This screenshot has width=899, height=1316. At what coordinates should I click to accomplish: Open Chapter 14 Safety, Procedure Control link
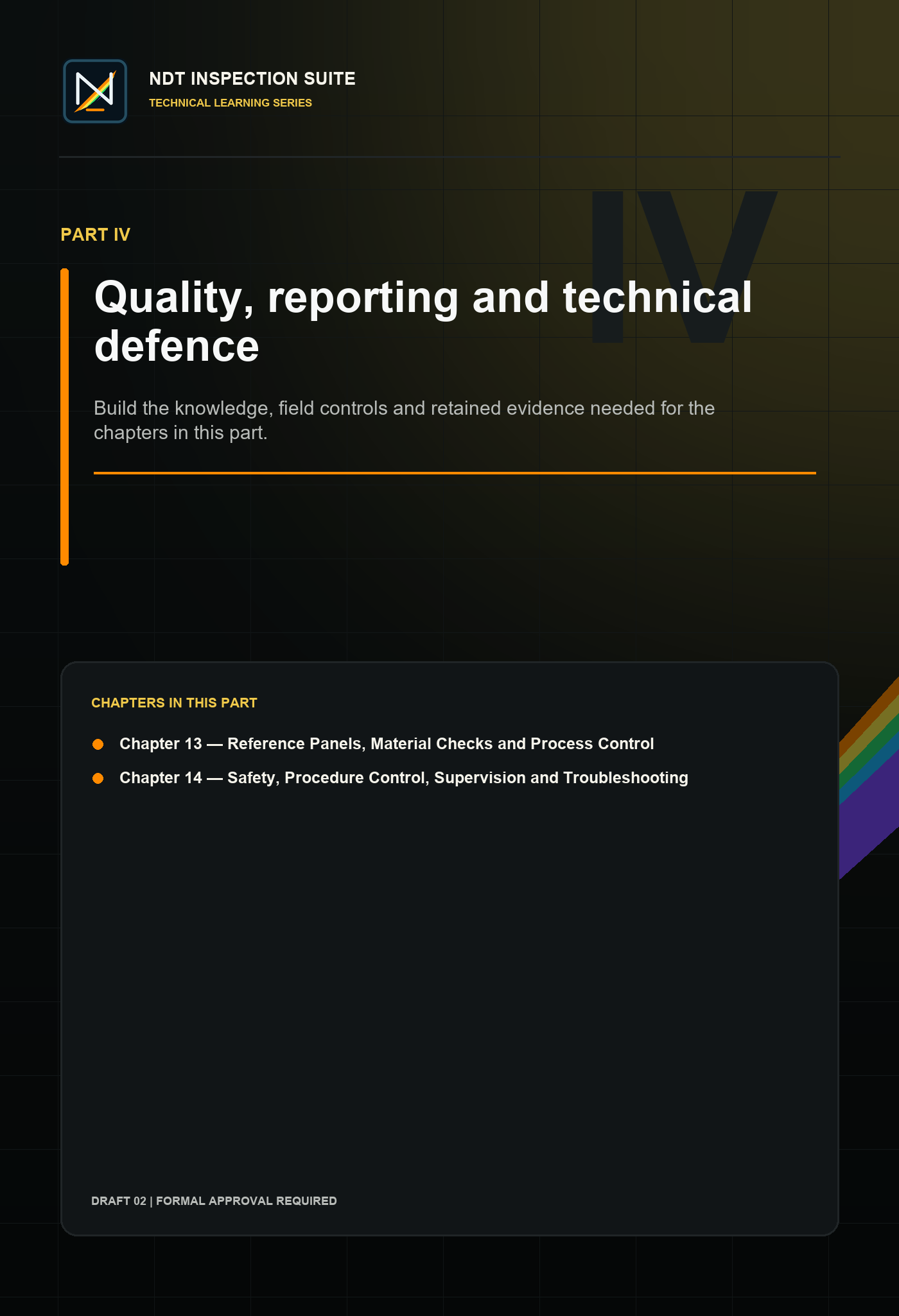(x=404, y=777)
